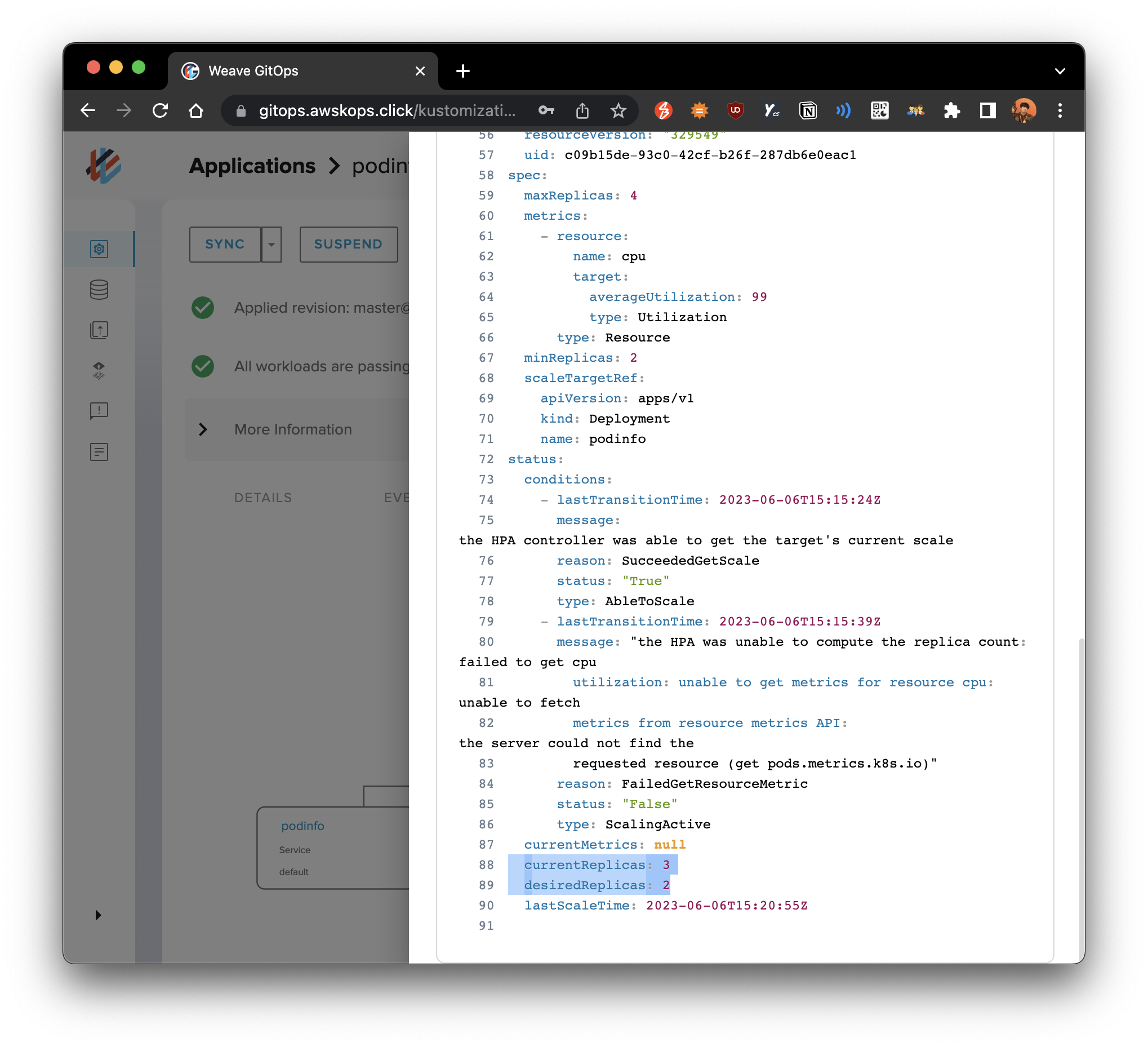Open the QR code extension
The width and height of the screenshot is (1148, 1047).
pos(879,110)
